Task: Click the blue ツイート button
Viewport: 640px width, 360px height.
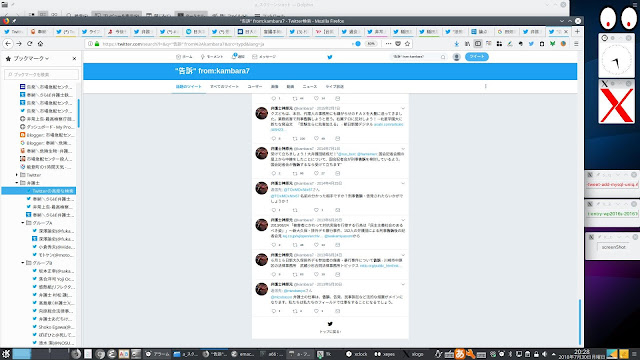Action: (x=476, y=57)
